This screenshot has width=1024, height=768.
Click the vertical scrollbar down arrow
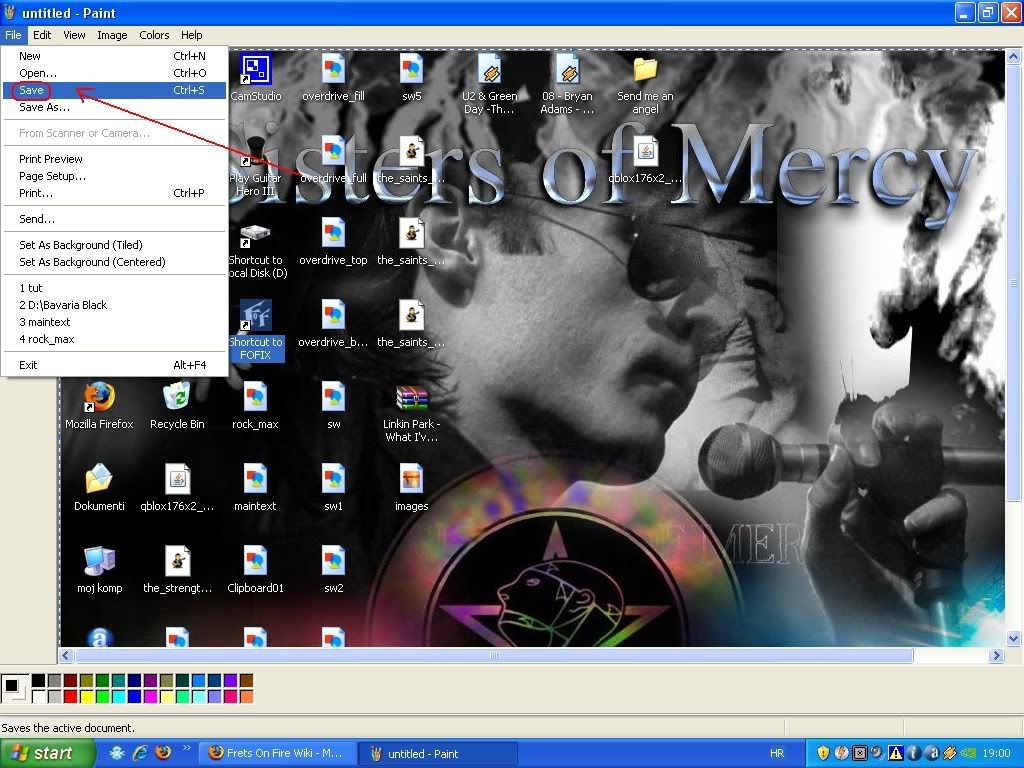(1014, 638)
